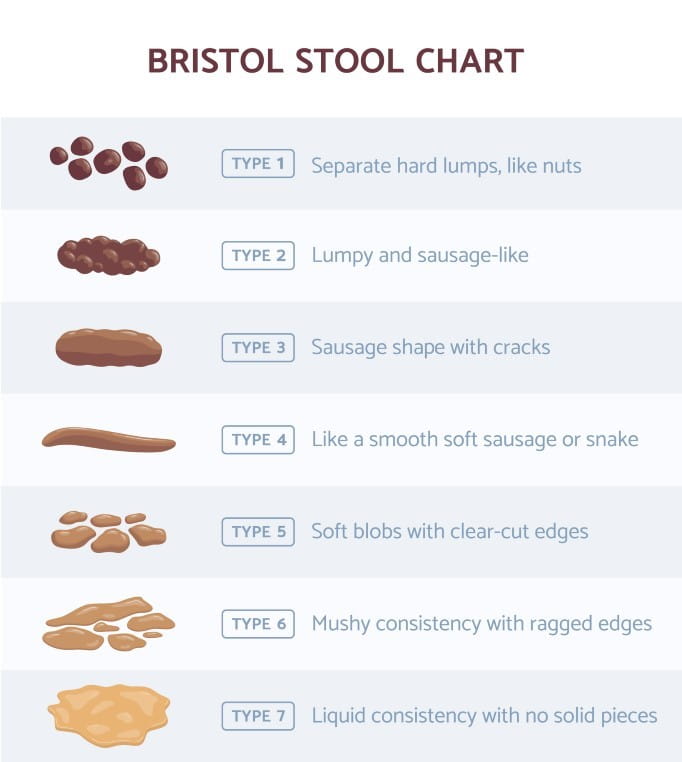The height and width of the screenshot is (762, 682).
Task: Select the TYPE 4 label badge
Action: (258, 440)
